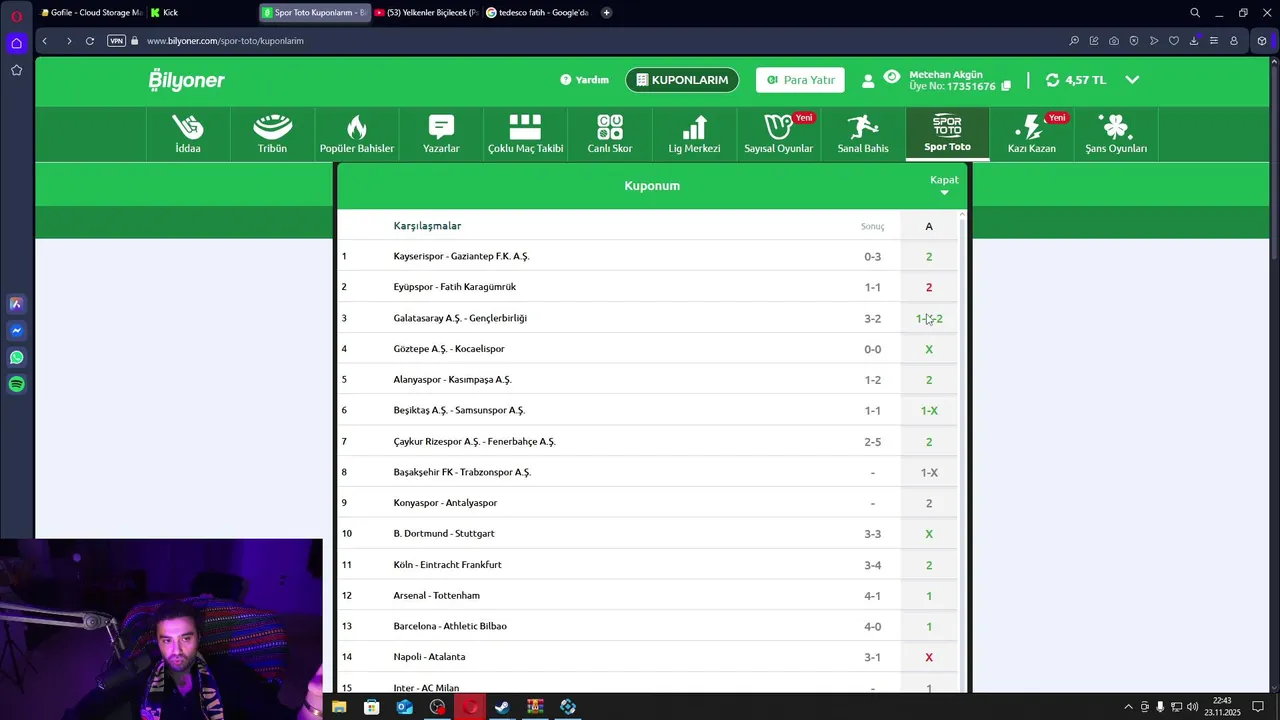Expand the account menu chevron
1280x720 pixels.
pos(1132,80)
